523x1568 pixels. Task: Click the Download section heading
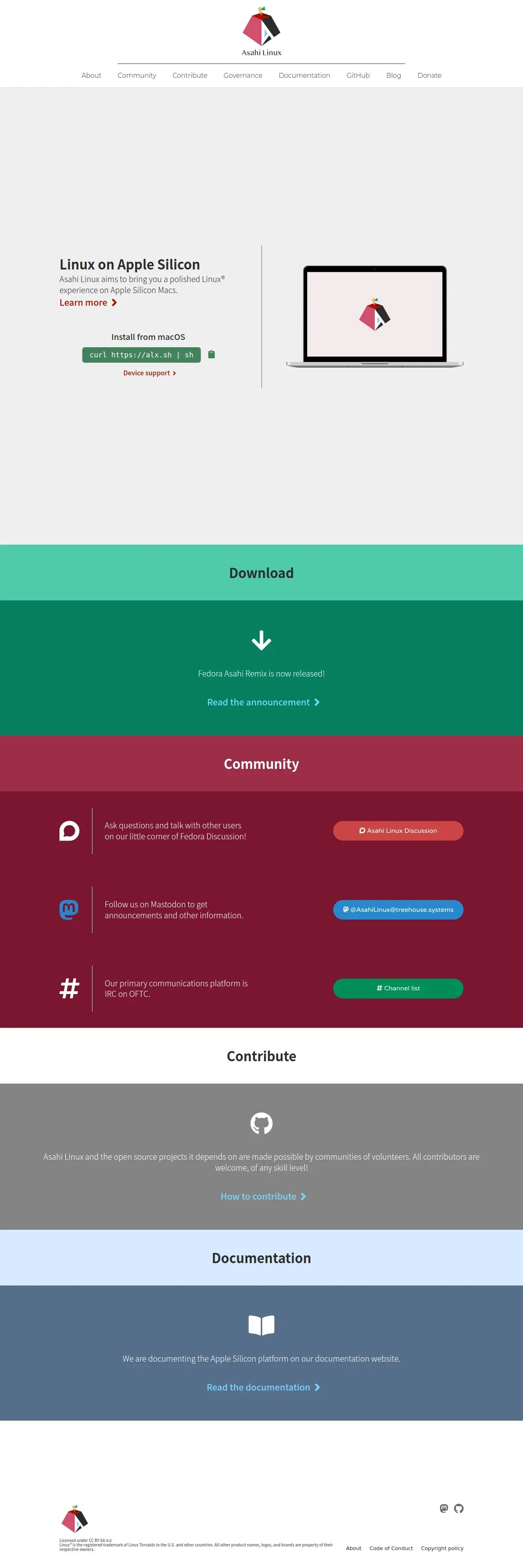coord(261,573)
